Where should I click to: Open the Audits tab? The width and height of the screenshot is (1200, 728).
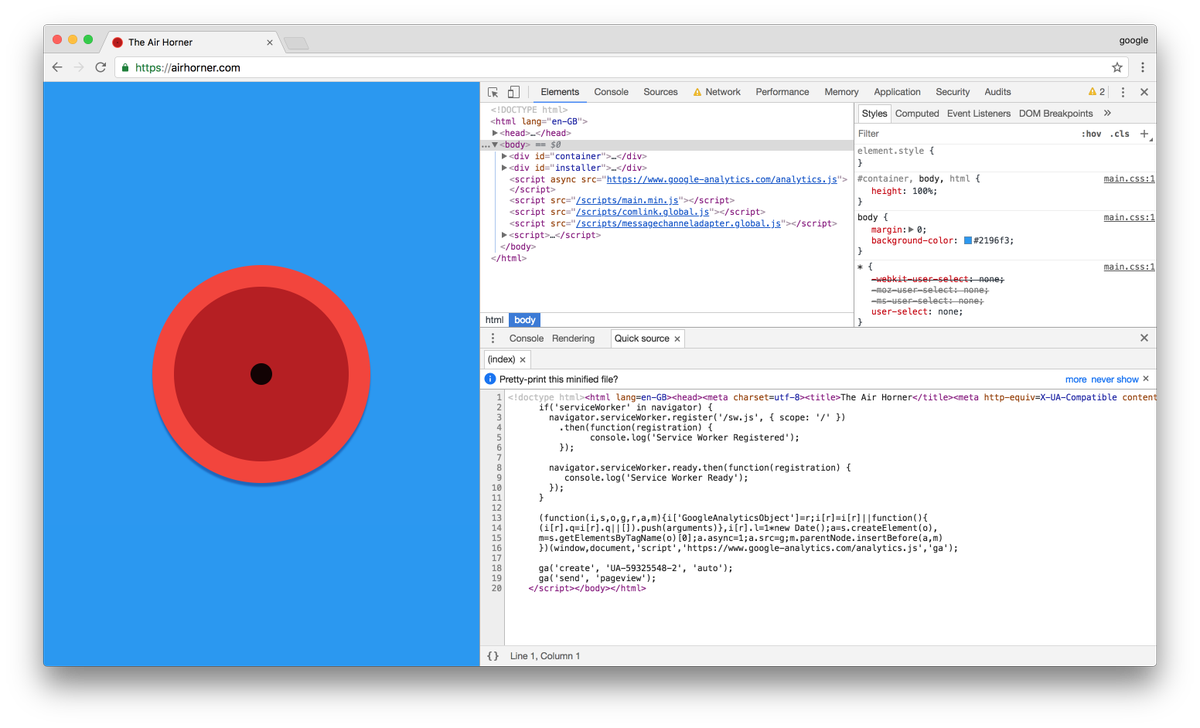(997, 92)
